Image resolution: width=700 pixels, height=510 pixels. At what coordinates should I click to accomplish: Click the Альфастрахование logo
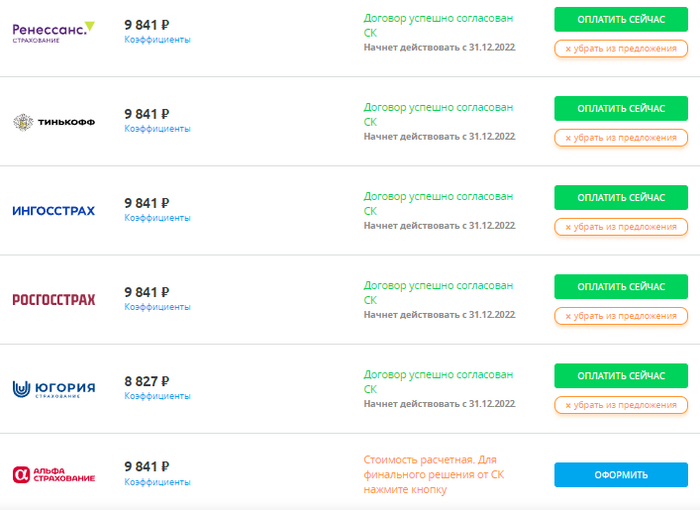pos(53,474)
